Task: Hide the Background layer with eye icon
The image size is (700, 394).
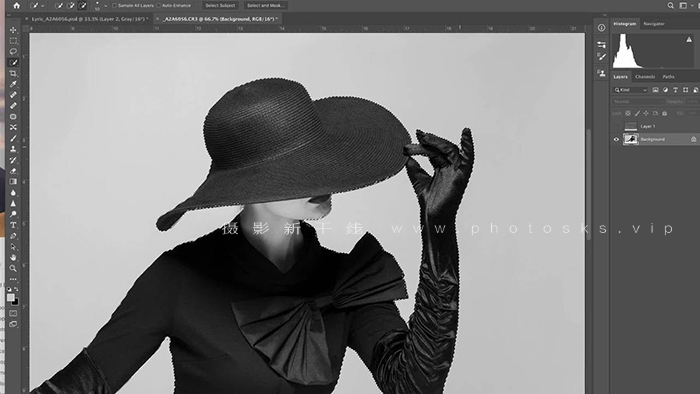Action: coord(617,139)
